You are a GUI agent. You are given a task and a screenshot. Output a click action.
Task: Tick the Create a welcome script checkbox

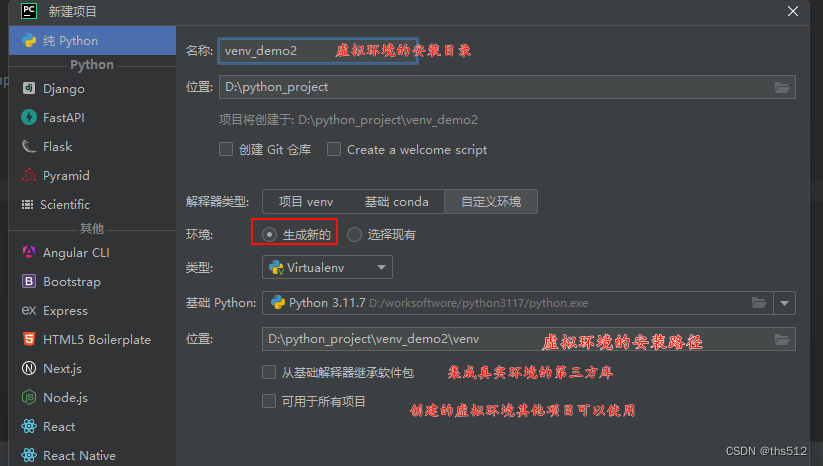tap(334, 150)
